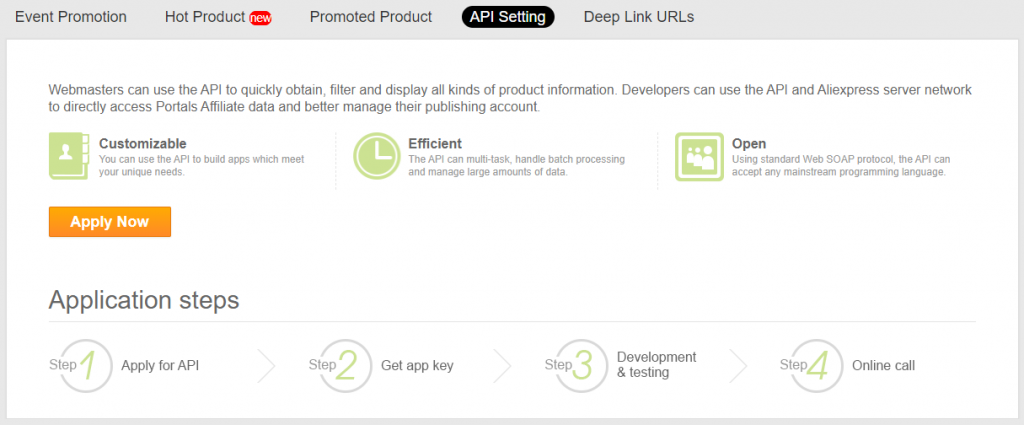
Task: Click the 'Development & testing' step label
Action: click(x=656, y=365)
